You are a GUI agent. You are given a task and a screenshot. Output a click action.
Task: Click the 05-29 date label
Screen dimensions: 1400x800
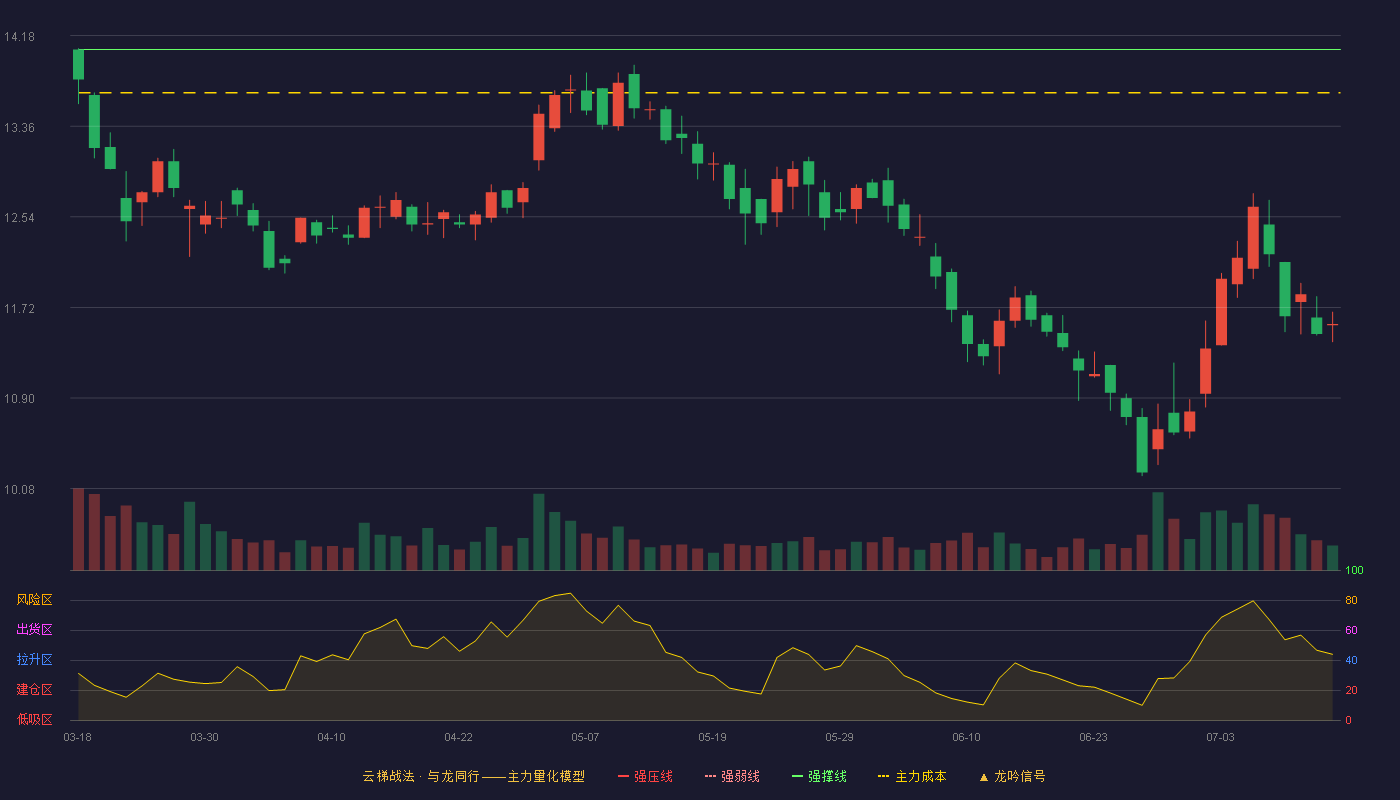click(839, 737)
